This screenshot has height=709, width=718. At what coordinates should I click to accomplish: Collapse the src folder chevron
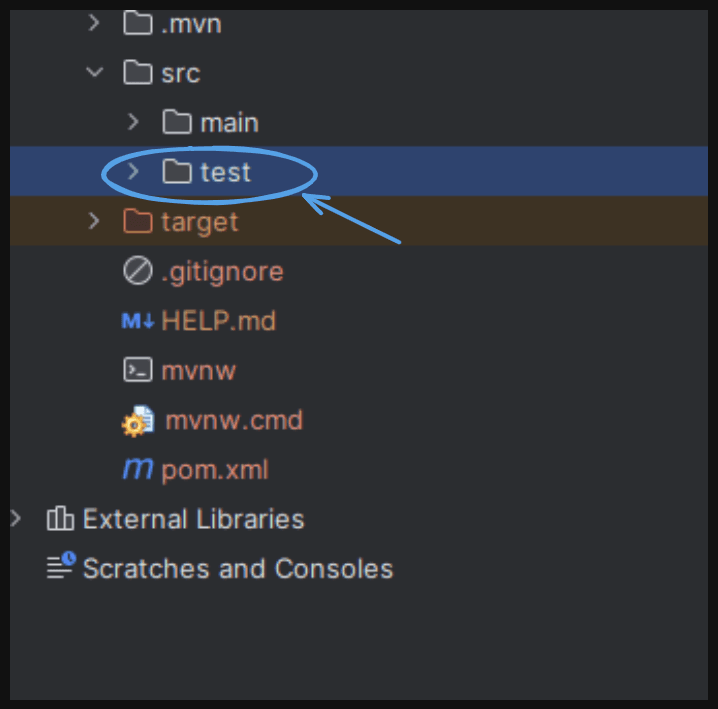95,72
